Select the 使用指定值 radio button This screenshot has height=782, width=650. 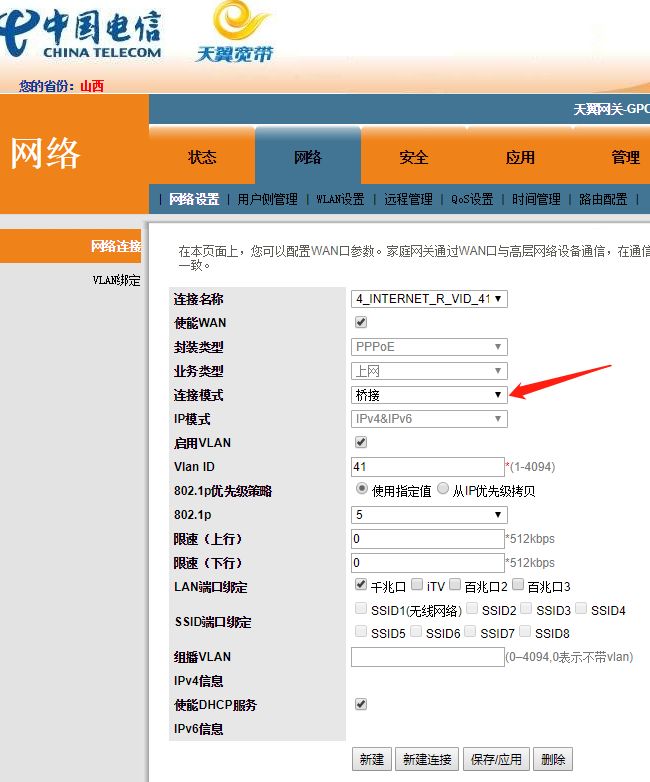362,488
